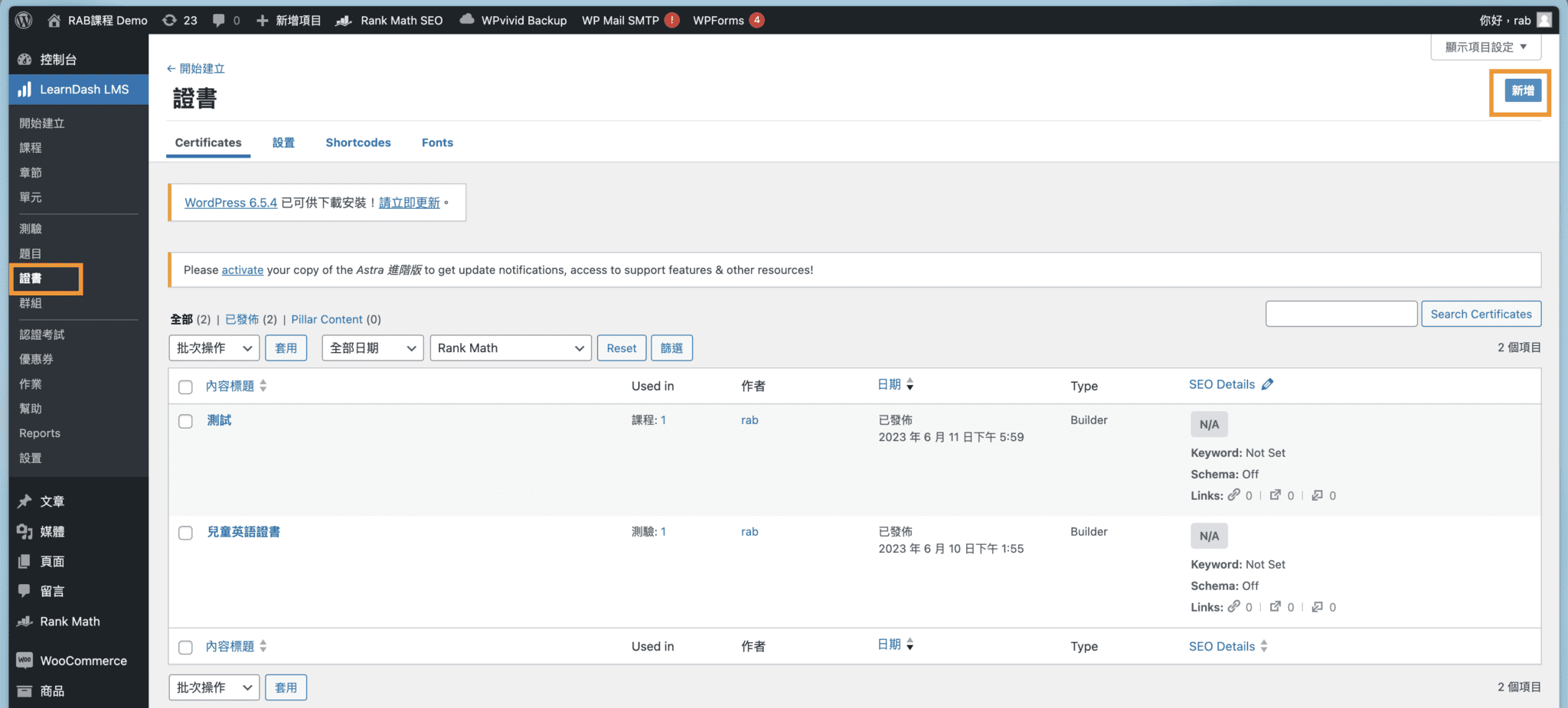The image size is (1568, 708).
Task: Open the 批次操作 bulk actions dropdown
Action: (214, 347)
